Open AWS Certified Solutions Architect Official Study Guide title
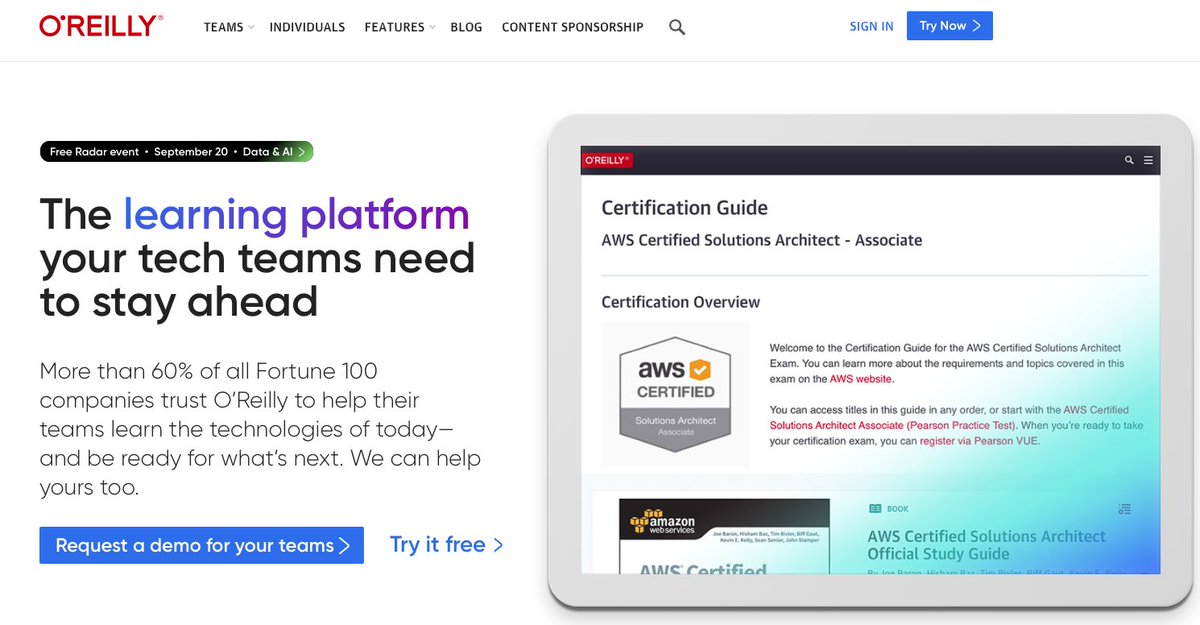The width and height of the screenshot is (1200, 625). pyautogui.click(x=986, y=545)
